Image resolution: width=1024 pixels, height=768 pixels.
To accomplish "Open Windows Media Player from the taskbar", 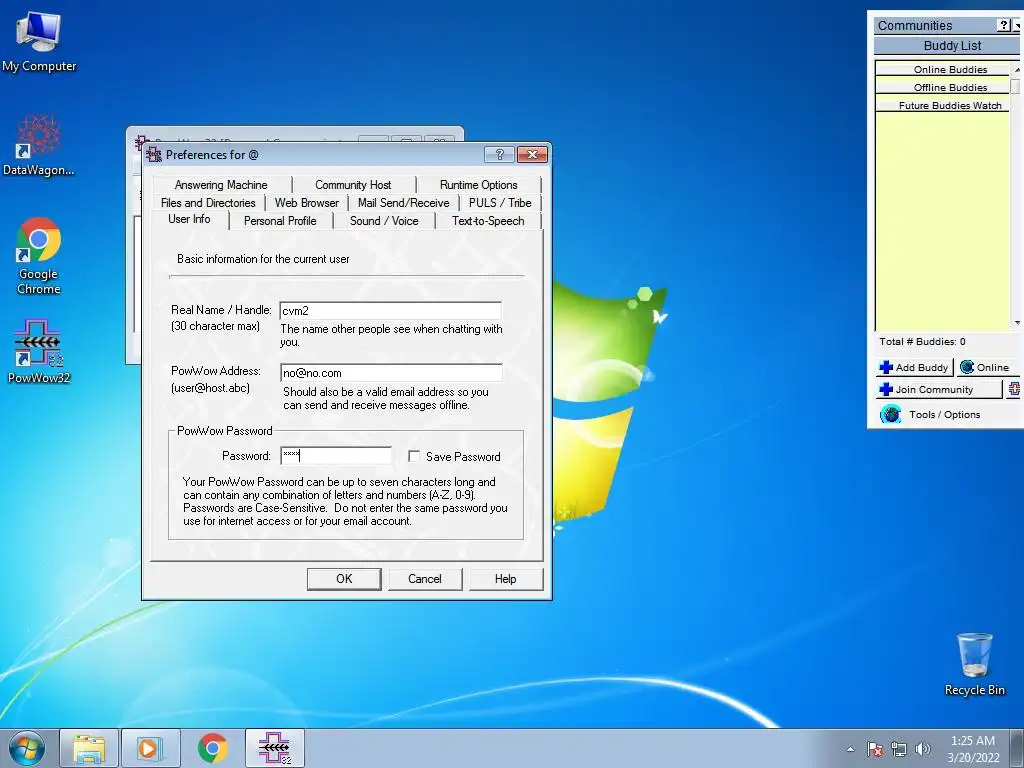I will (151, 748).
